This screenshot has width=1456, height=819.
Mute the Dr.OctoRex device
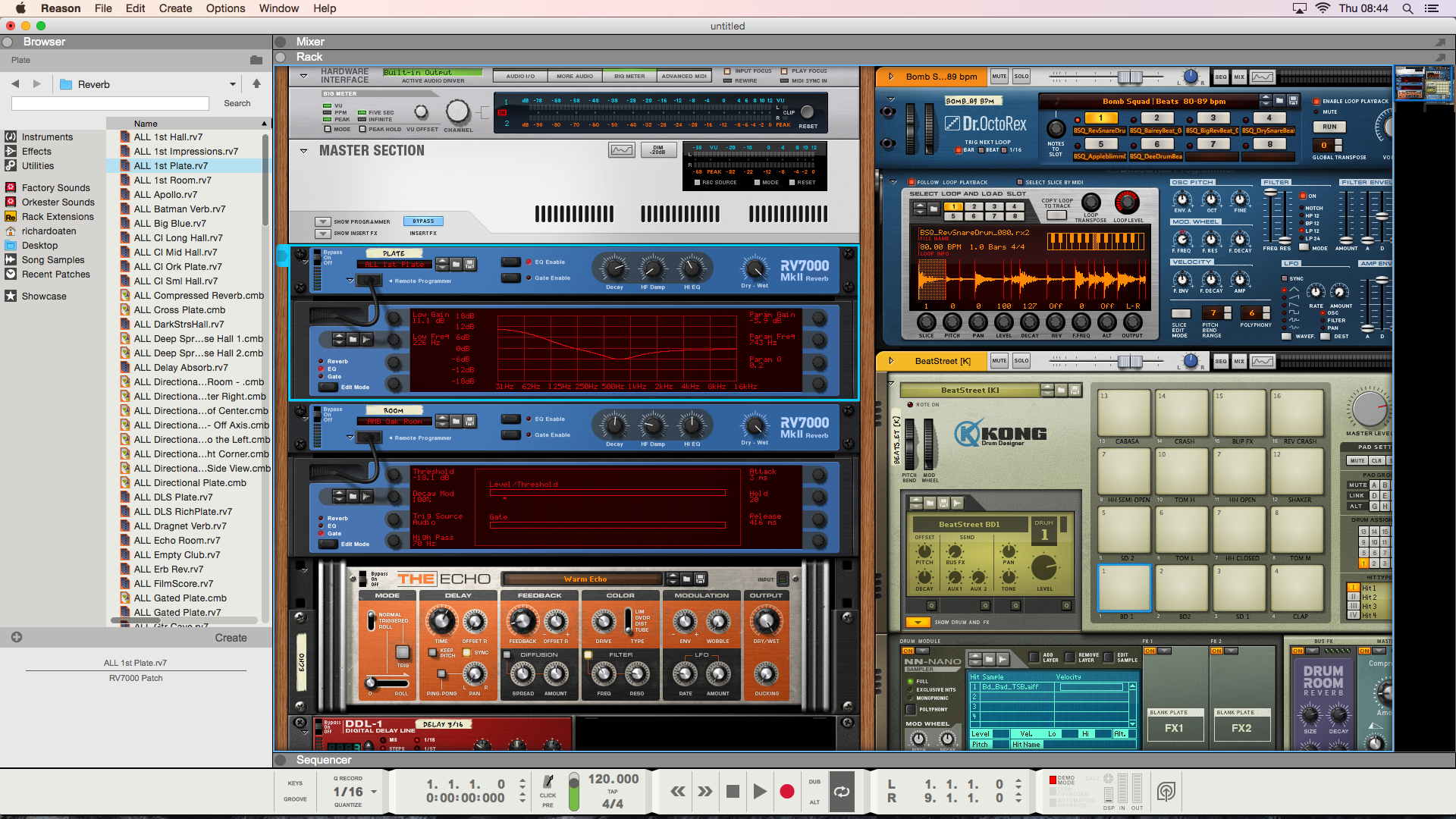click(999, 76)
